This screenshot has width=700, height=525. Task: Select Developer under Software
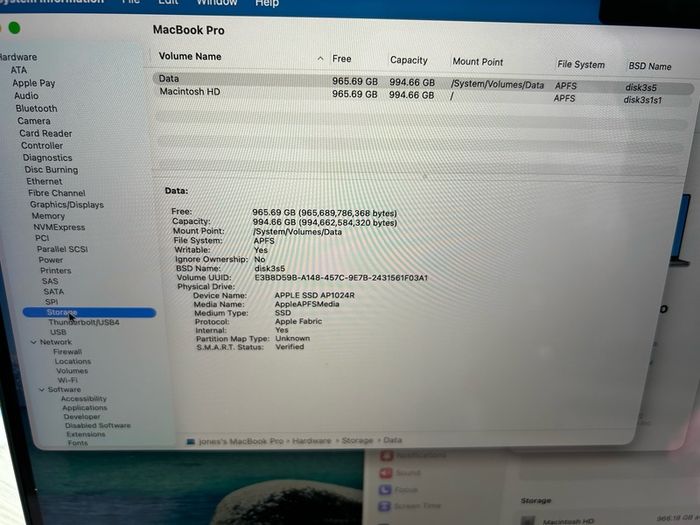tap(82, 417)
